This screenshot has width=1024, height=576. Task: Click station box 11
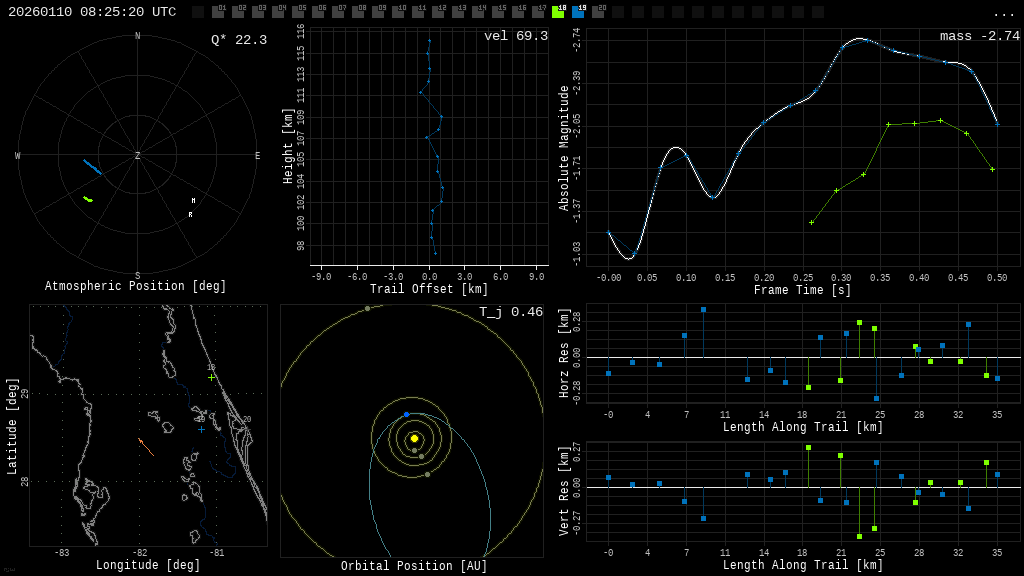(419, 12)
